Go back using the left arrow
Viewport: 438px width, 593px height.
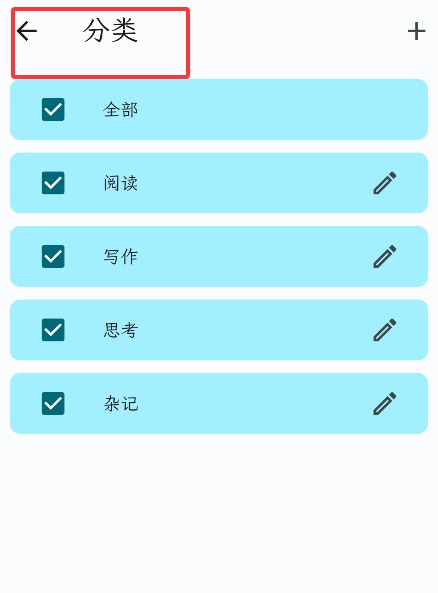27,31
